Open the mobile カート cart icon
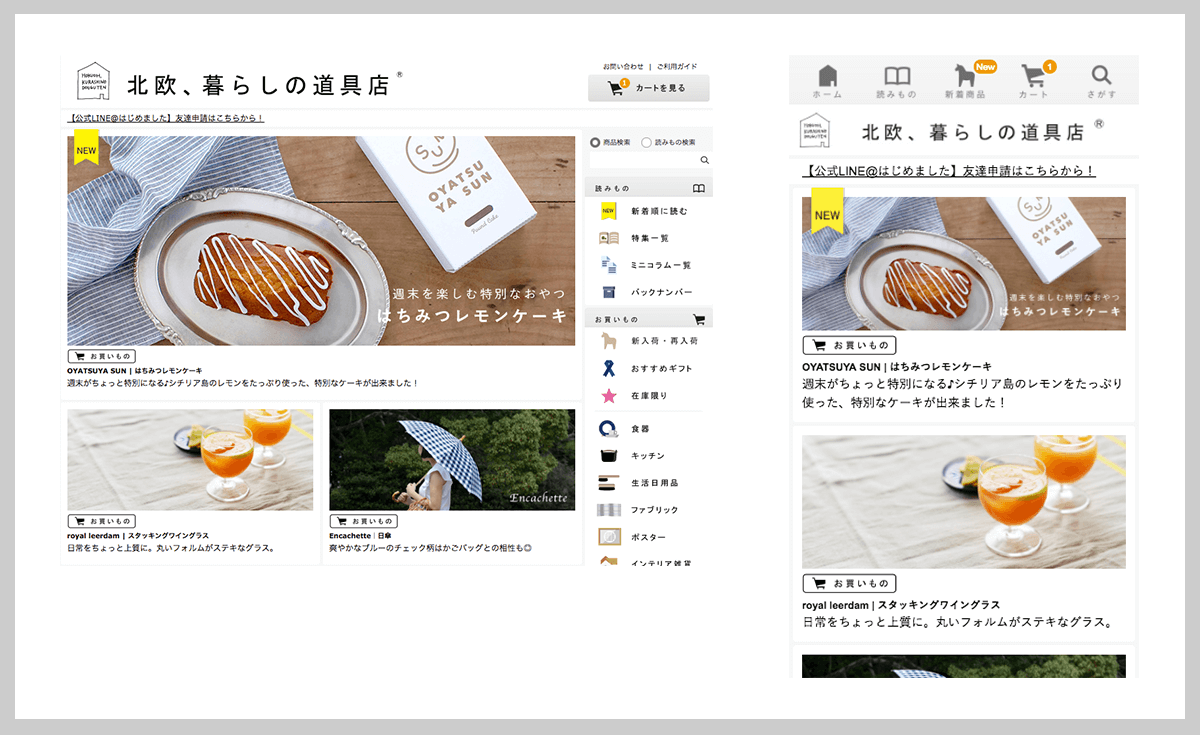Screen dimensions: 1200x735 pyautogui.click(x=1033, y=76)
